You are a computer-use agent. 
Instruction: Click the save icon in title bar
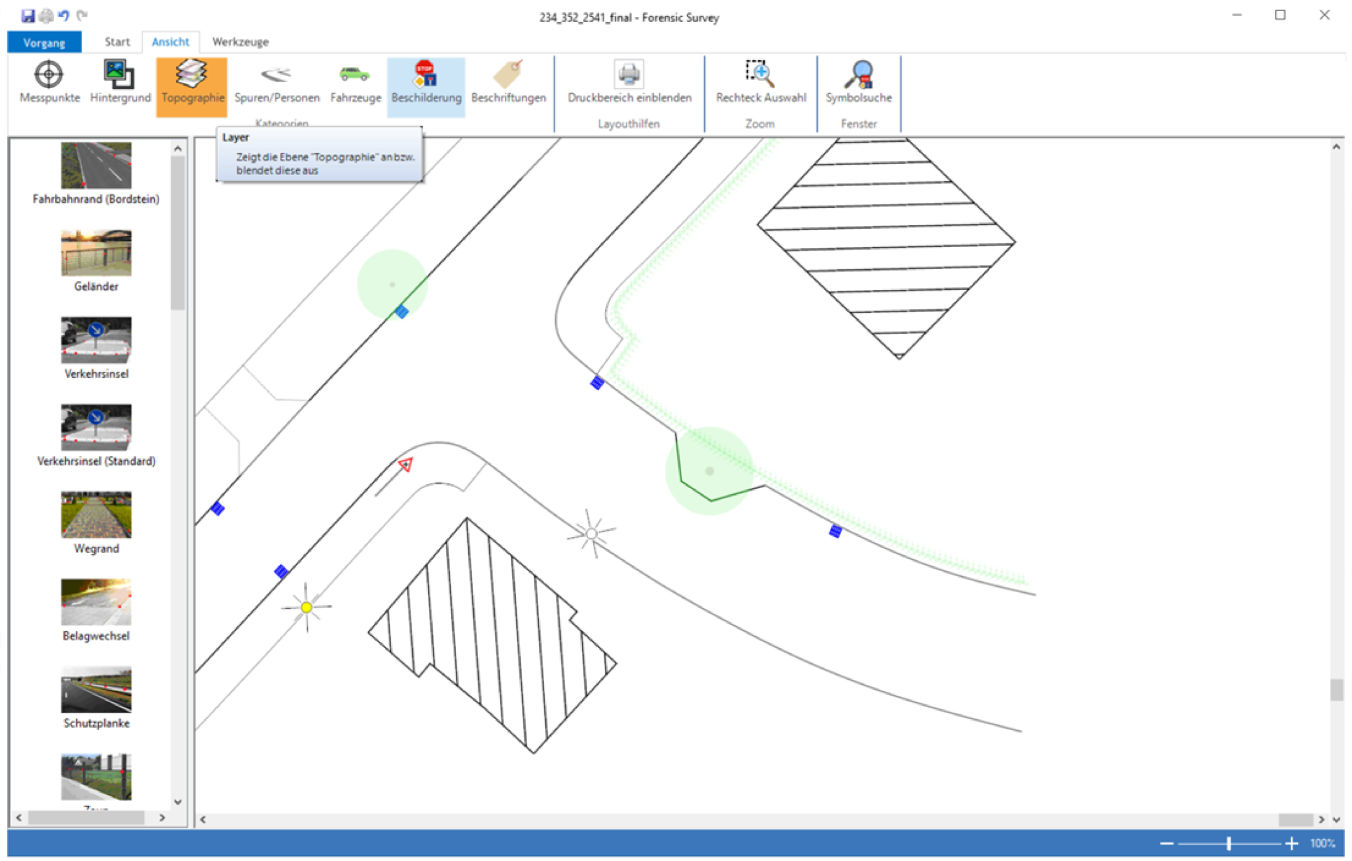[x=28, y=16]
